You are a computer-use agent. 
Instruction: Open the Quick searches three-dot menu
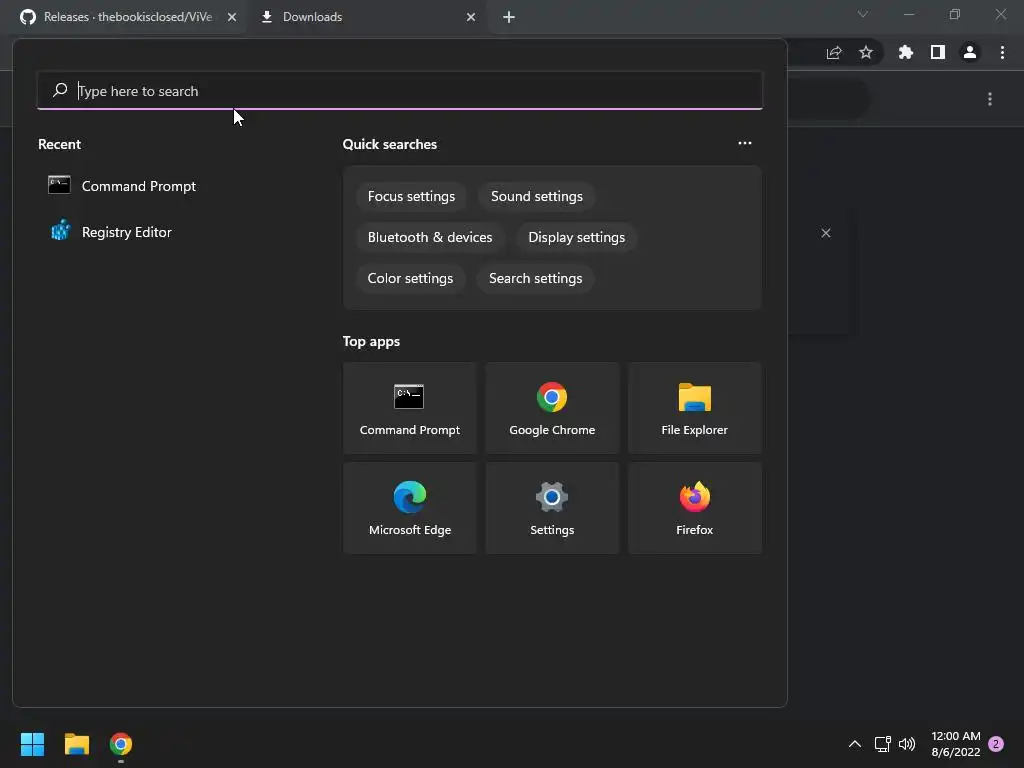click(744, 143)
